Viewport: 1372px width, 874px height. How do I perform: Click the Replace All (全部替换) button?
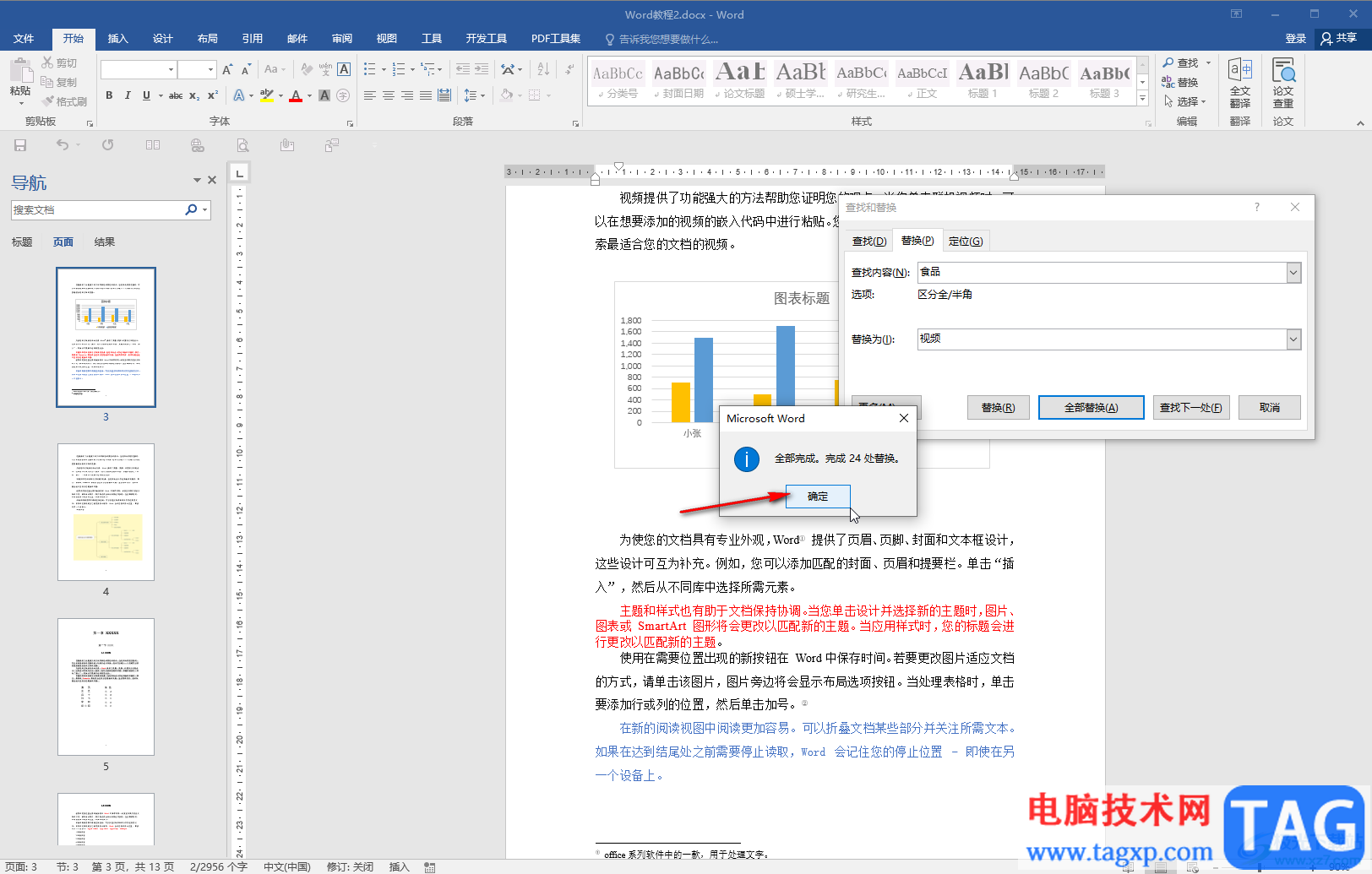coord(1092,408)
